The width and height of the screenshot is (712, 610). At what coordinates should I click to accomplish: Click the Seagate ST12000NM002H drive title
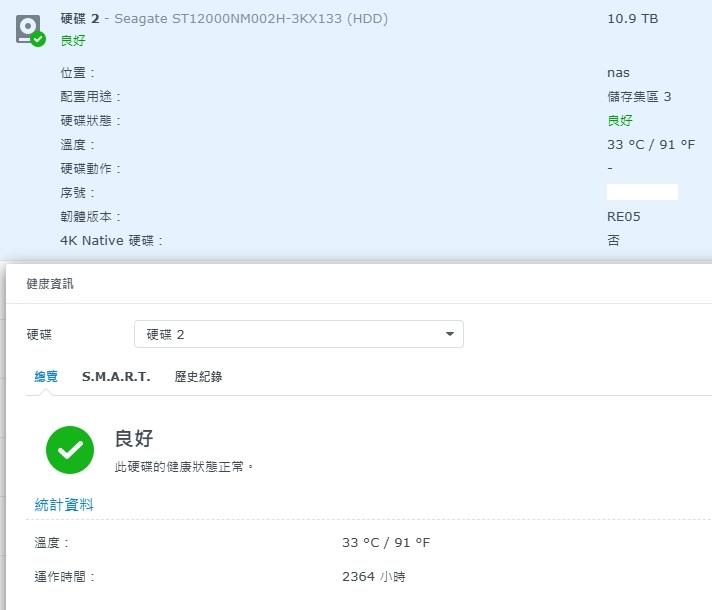coord(224,19)
